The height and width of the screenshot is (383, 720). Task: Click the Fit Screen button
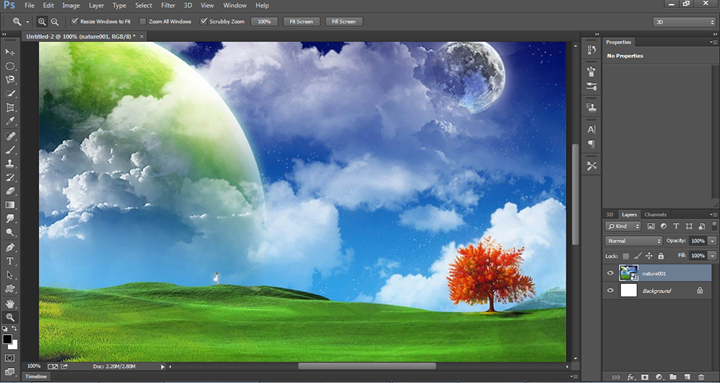pos(301,22)
